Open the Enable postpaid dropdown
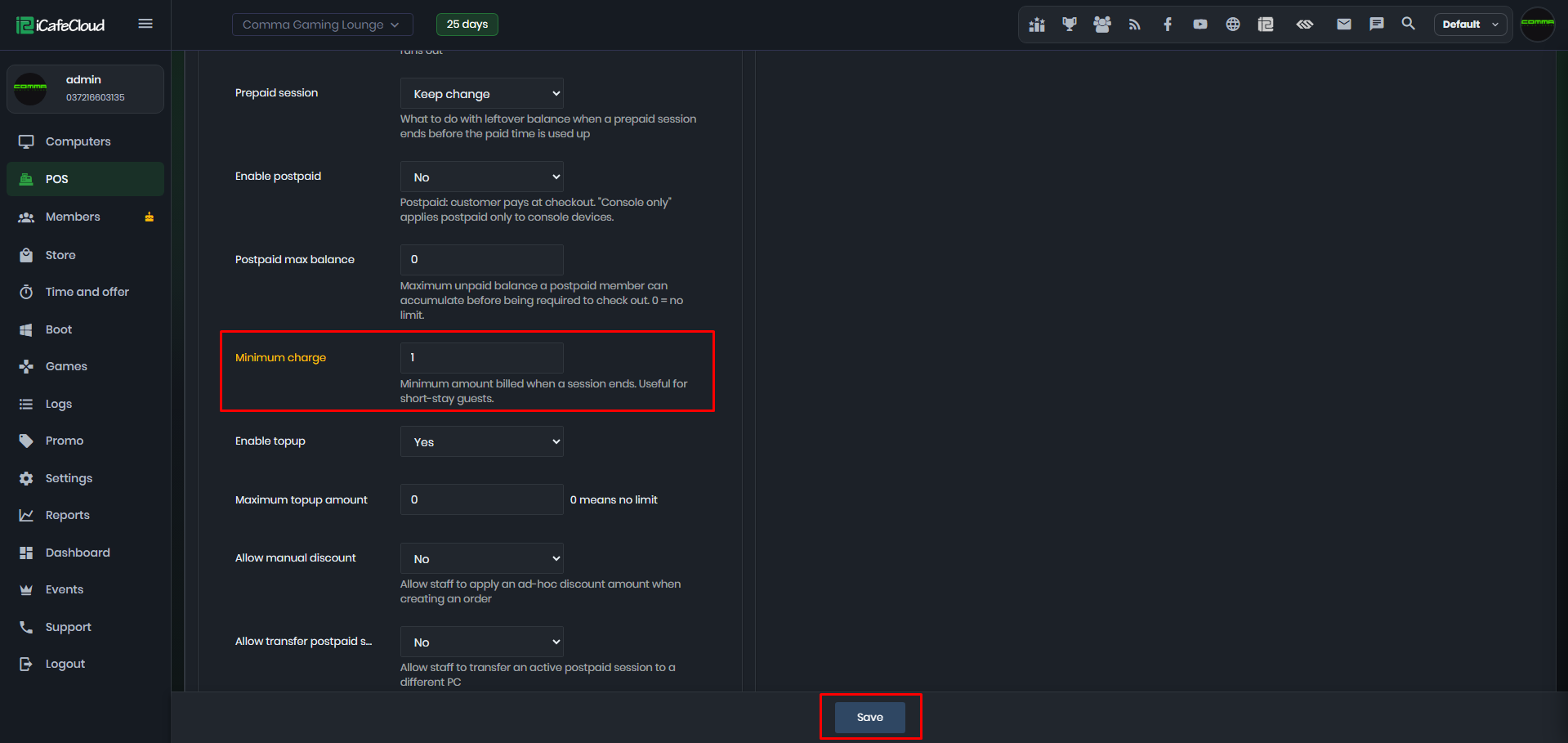Viewport: 1568px width, 743px height. [x=482, y=177]
